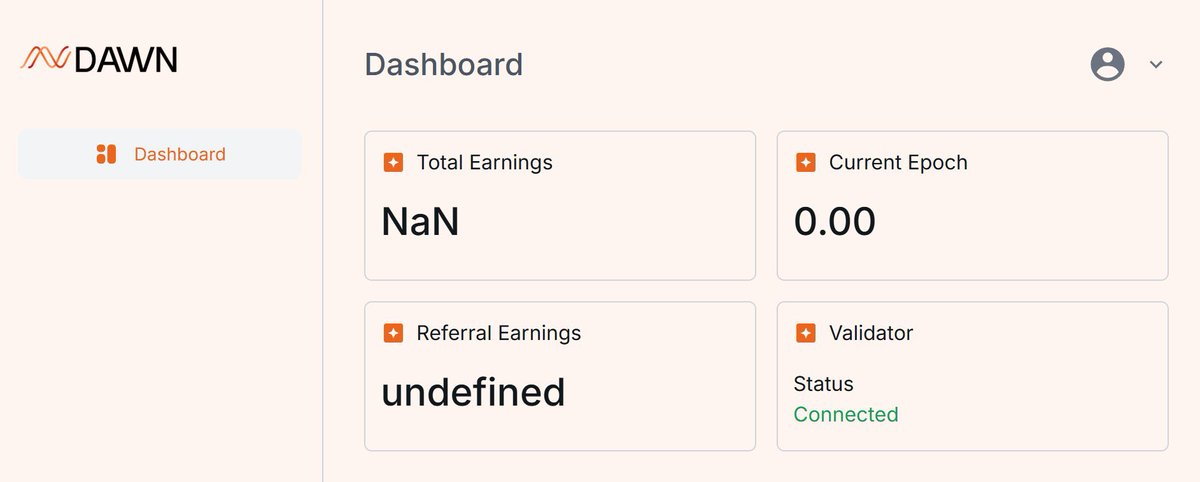Click the green Connected status text
The width and height of the screenshot is (1200, 482).
846,414
